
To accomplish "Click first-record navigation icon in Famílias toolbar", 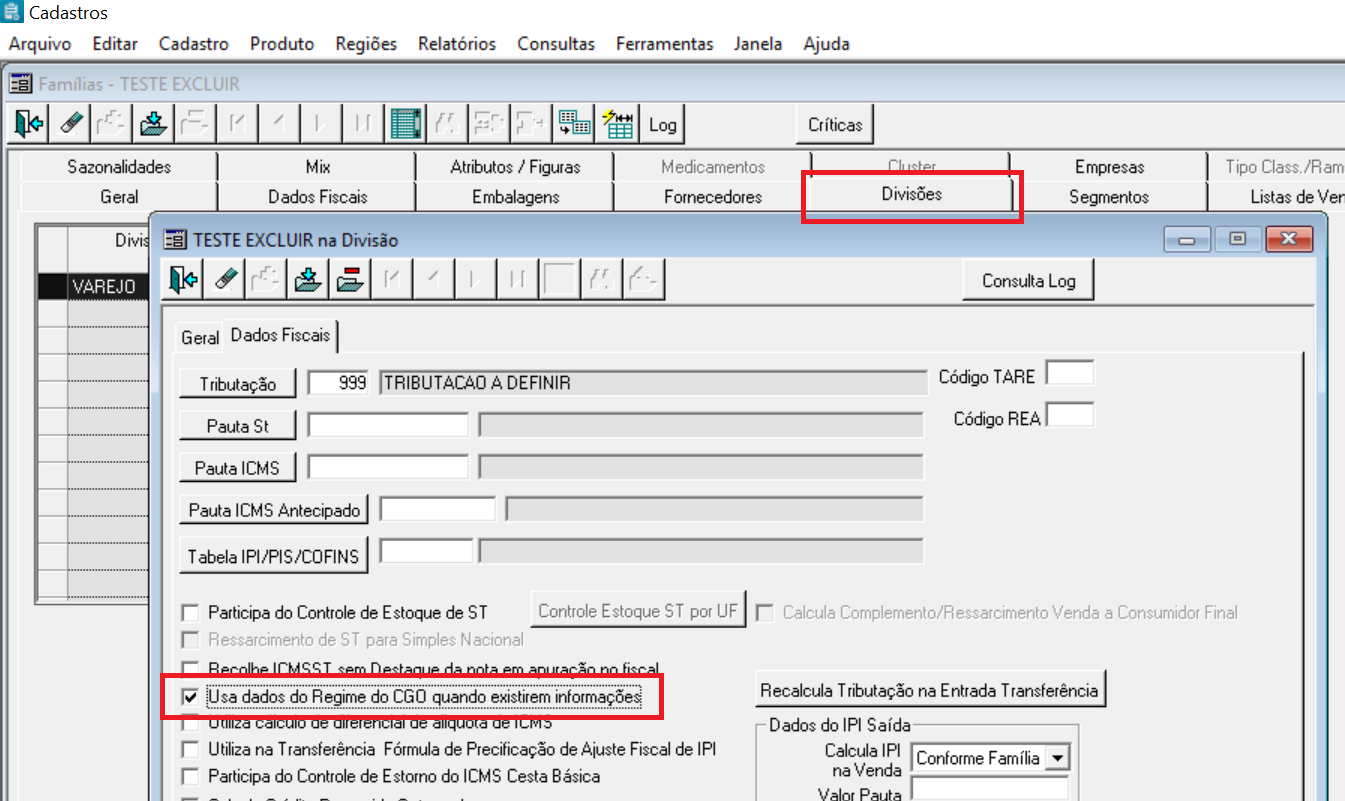I will click(x=237, y=124).
